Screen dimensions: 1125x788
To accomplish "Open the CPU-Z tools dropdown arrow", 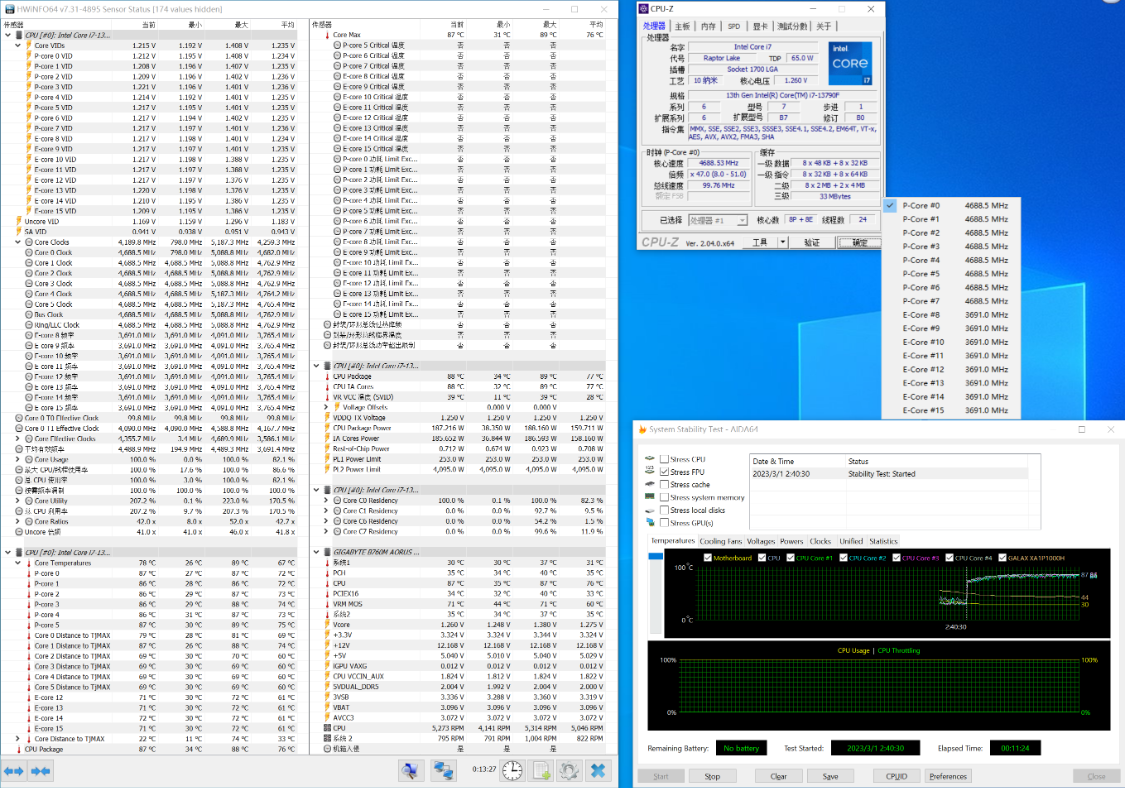I will [783, 243].
